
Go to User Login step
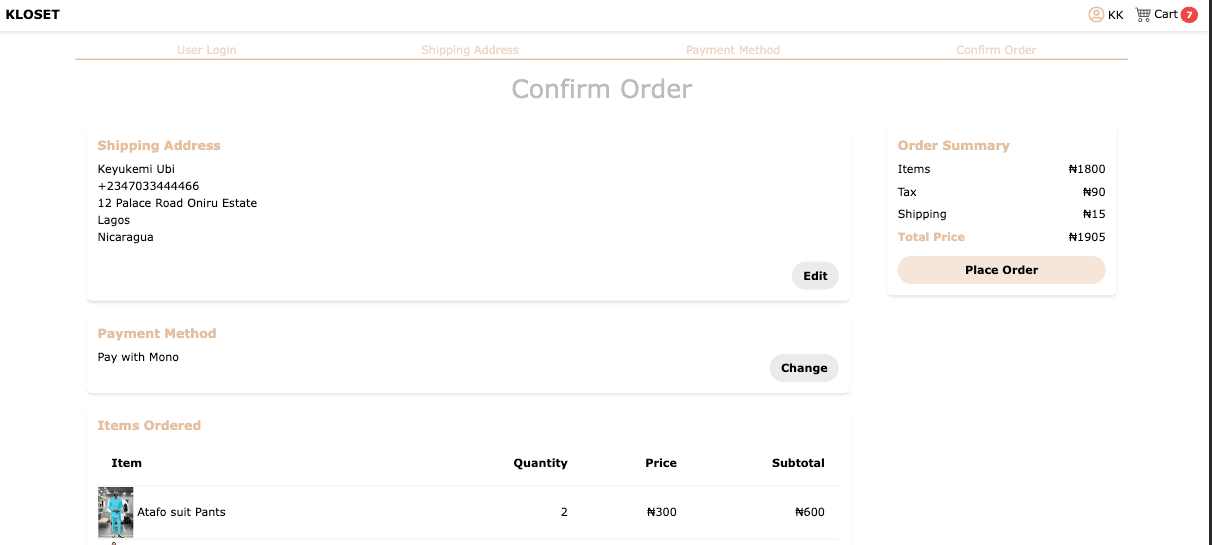point(207,50)
